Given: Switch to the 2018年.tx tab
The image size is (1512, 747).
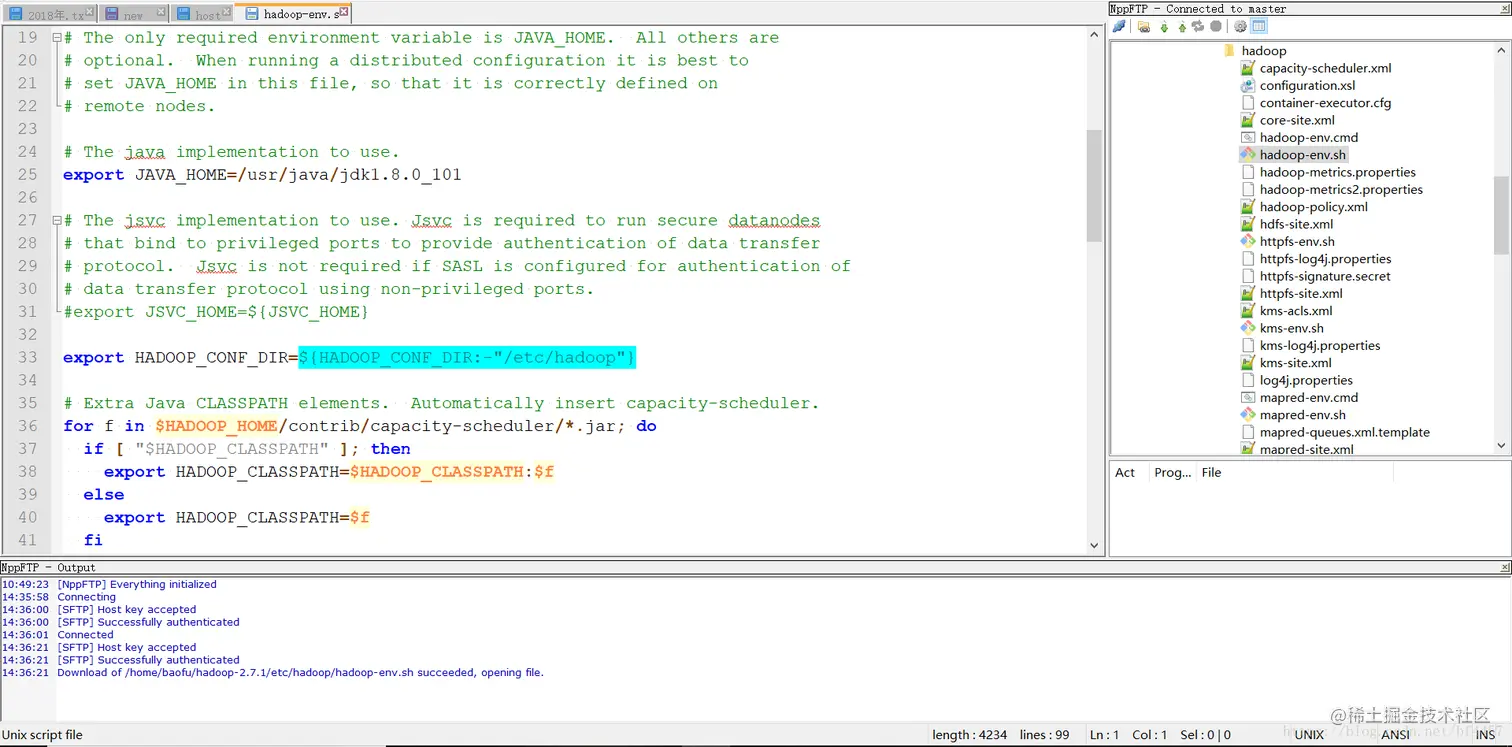Looking at the screenshot, I should pyautogui.click(x=50, y=14).
